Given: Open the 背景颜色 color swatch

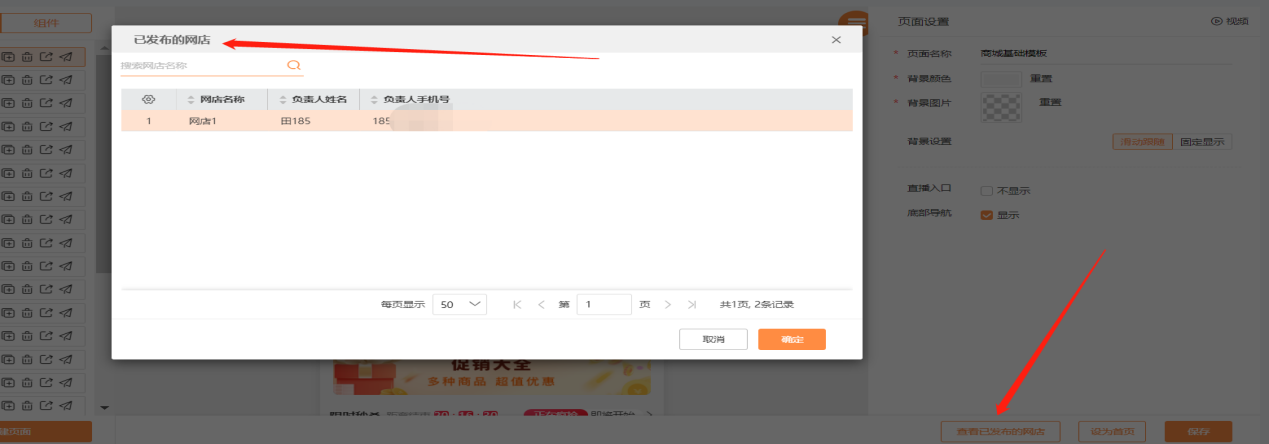Looking at the screenshot, I should pyautogui.click(x=1001, y=78).
